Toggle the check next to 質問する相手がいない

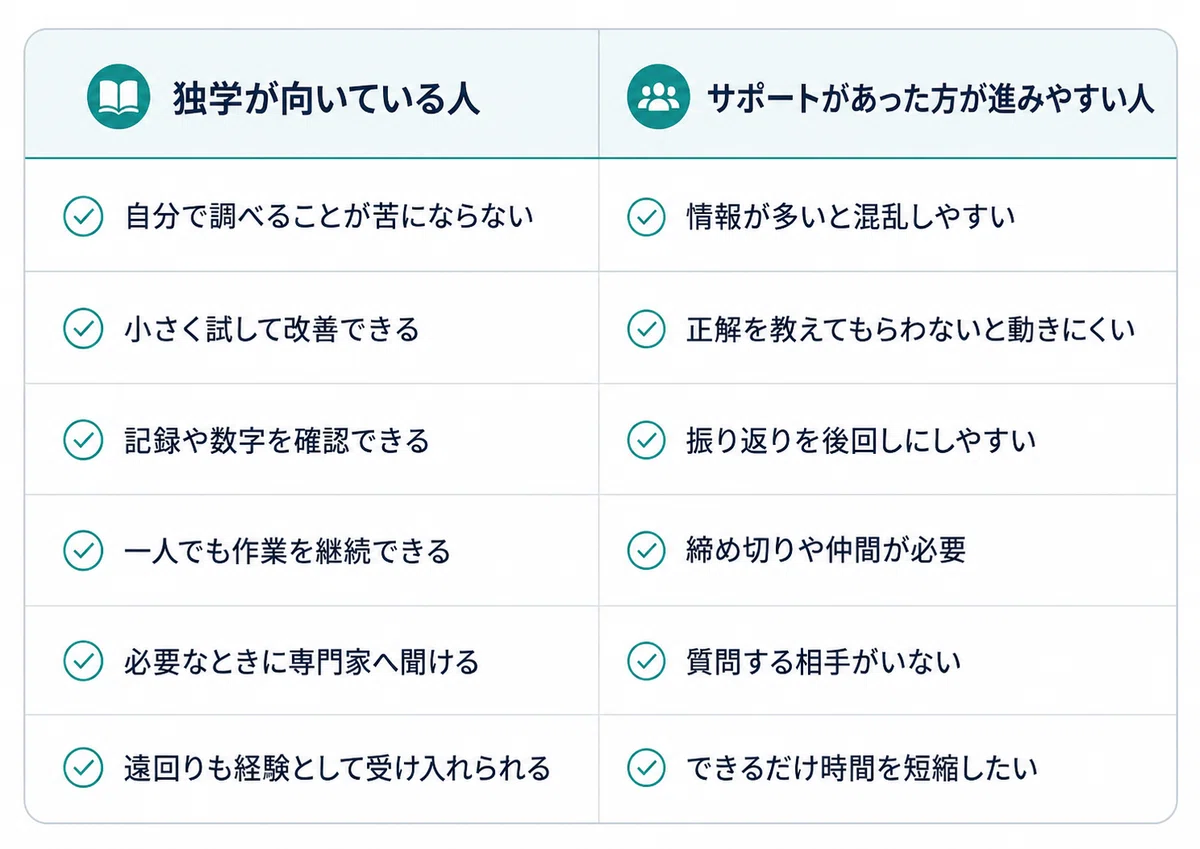click(646, 660)
